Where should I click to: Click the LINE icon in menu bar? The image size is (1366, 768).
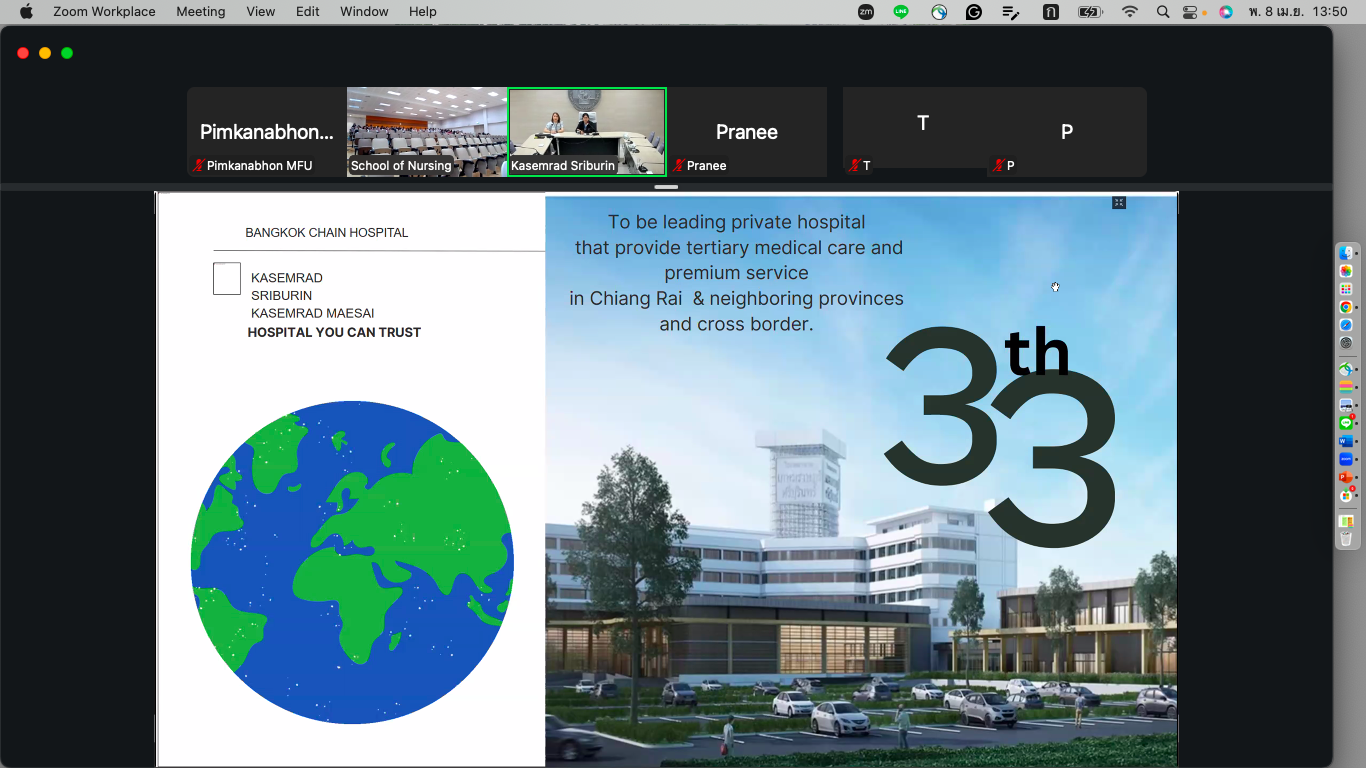[901, 12]
